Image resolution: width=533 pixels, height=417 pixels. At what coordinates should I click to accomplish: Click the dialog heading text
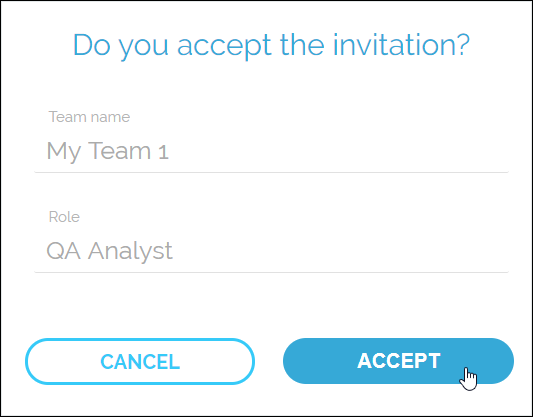(271, 45)
